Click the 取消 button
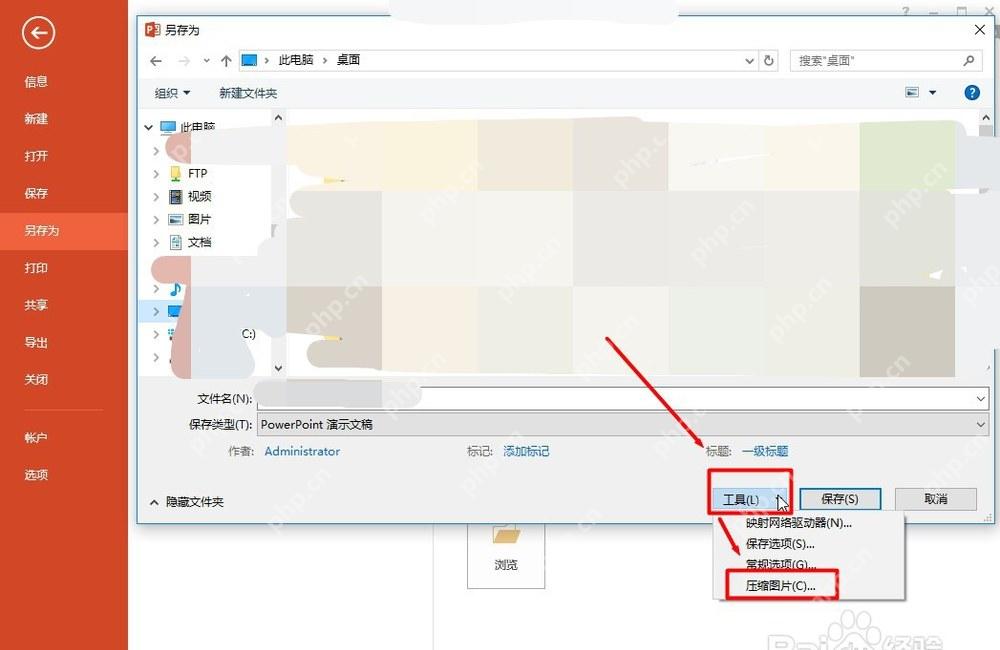Screen dimensions: 1000x650 point(936,499)
